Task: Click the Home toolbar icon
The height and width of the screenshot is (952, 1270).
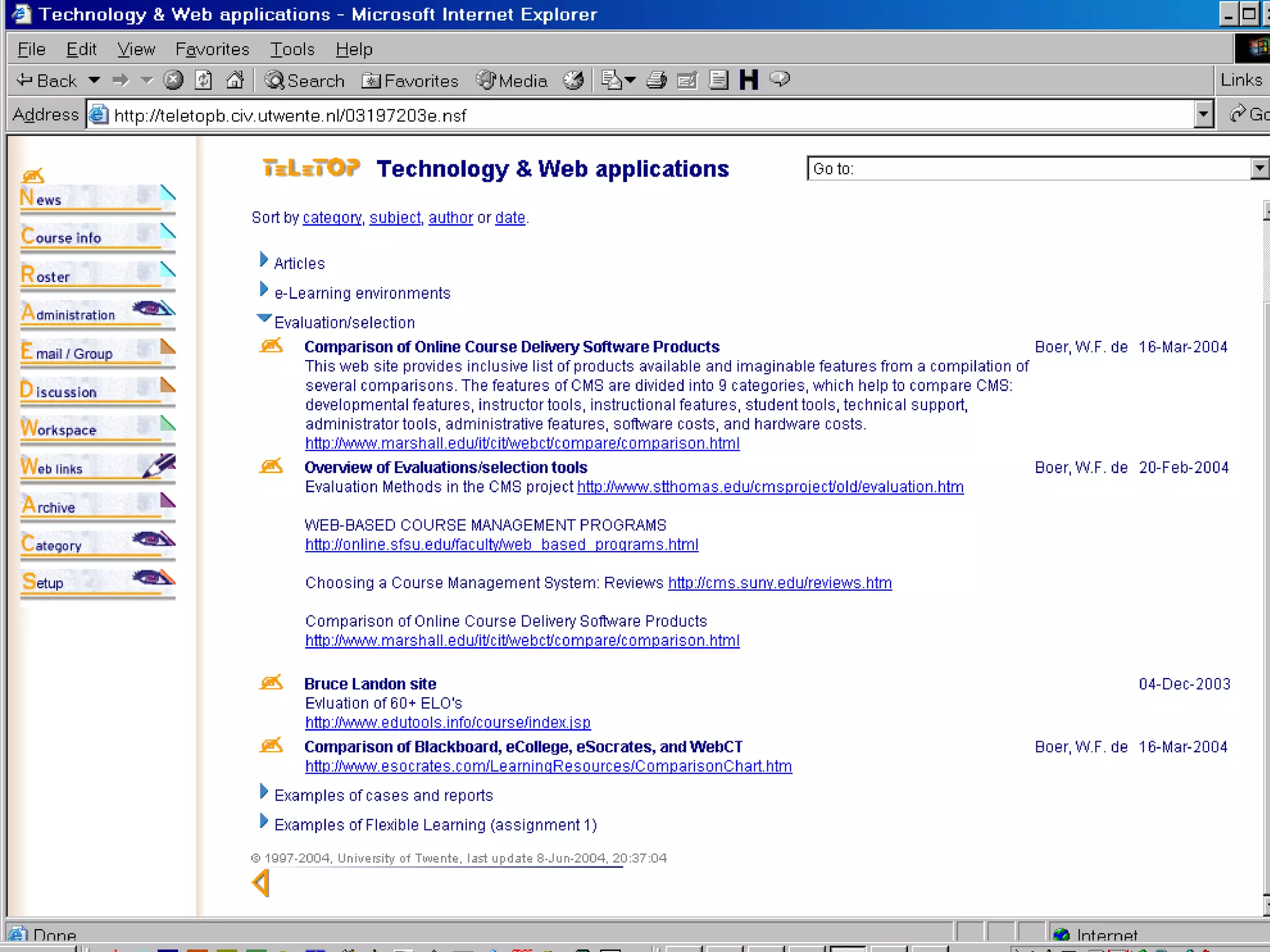Action: [235, 80]
